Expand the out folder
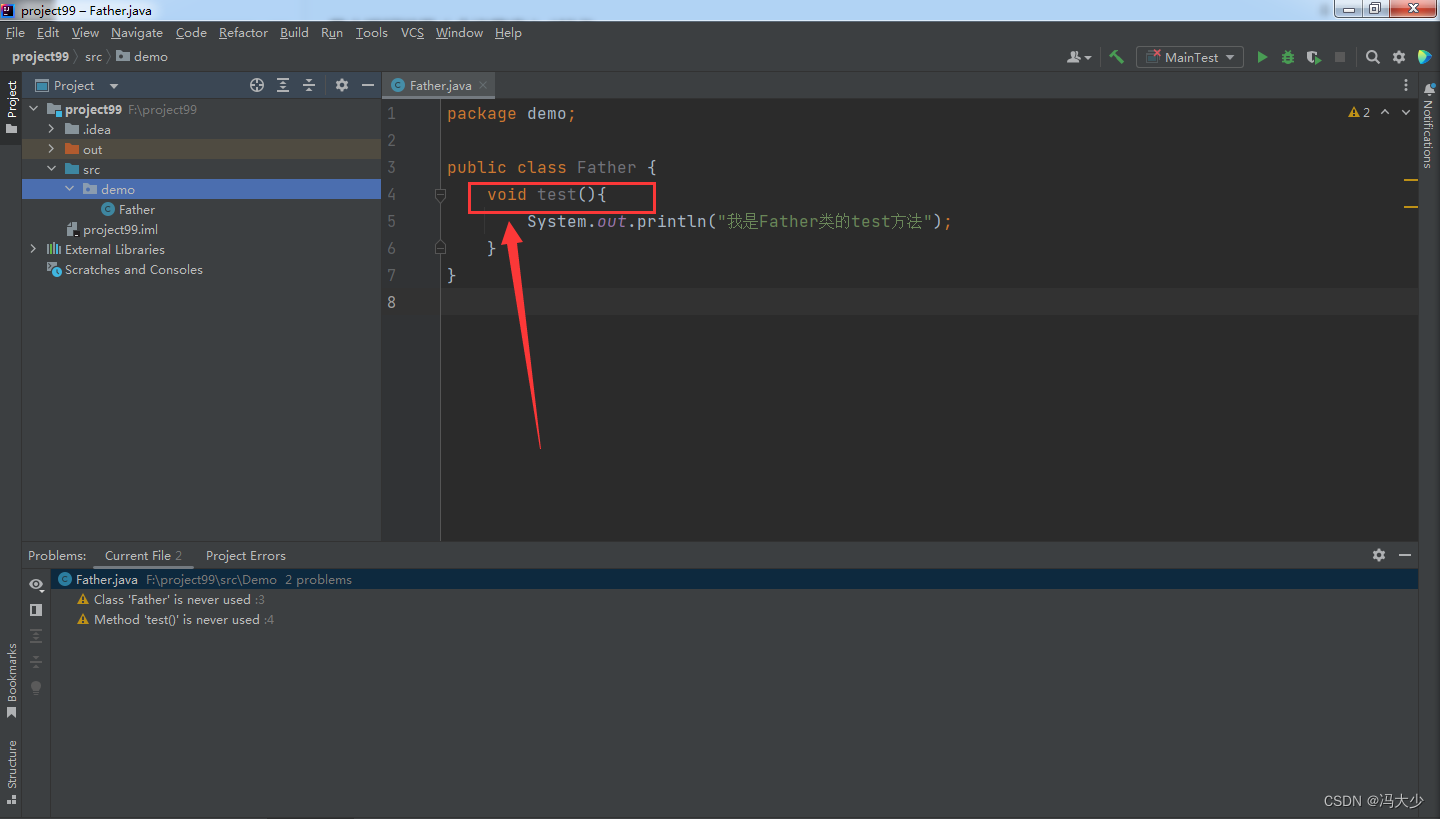This screenshot has width=1440, height=819. click(x=51, y=149)
